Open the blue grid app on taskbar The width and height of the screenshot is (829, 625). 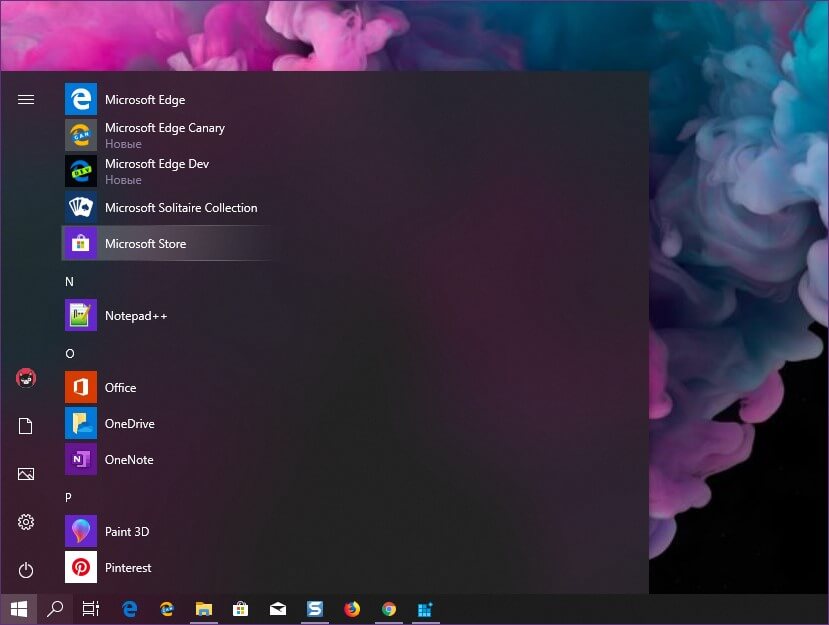[426, 609]
